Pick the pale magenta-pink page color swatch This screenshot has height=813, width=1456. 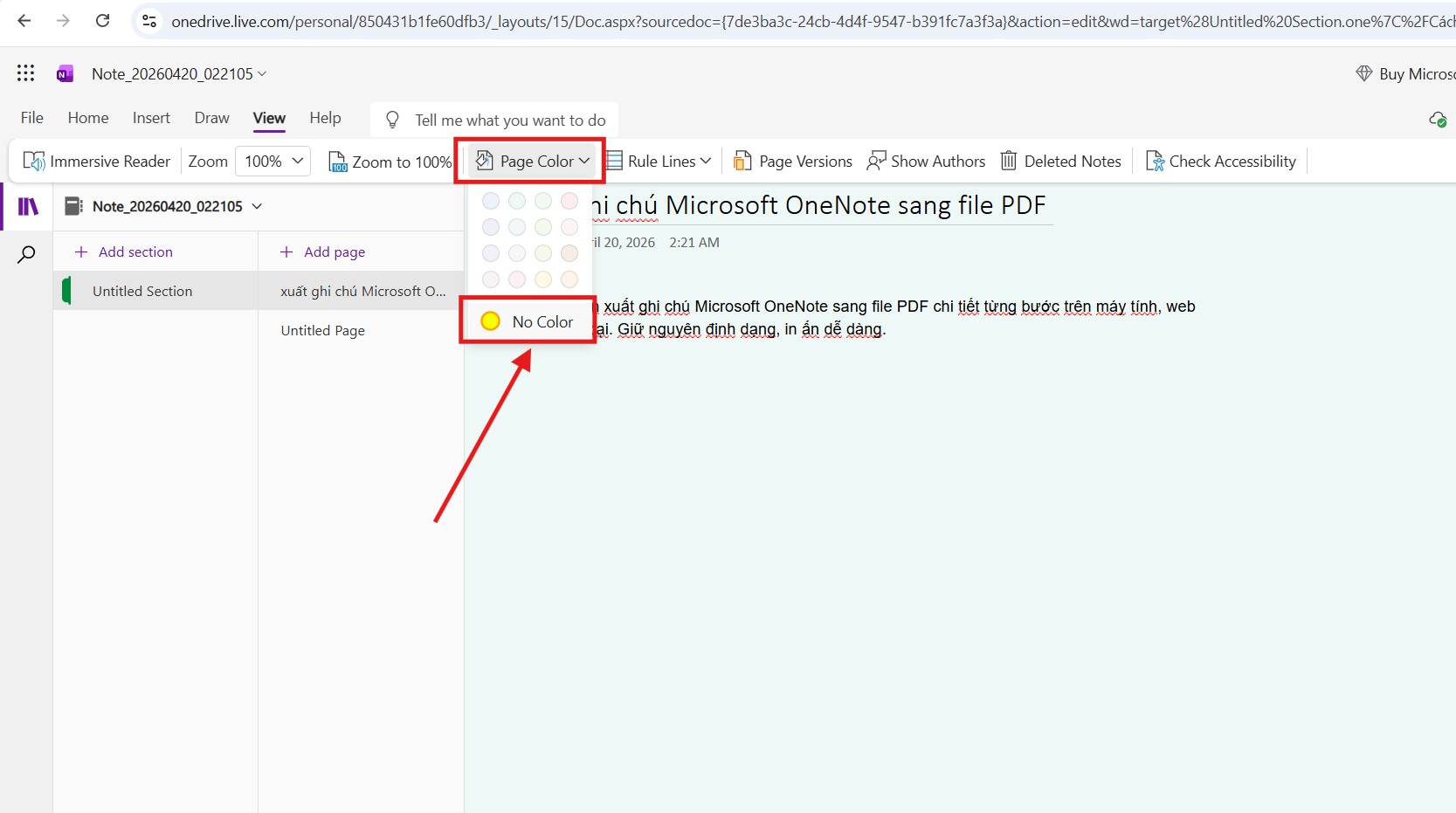pyautogui.click(x=517, y=279)
